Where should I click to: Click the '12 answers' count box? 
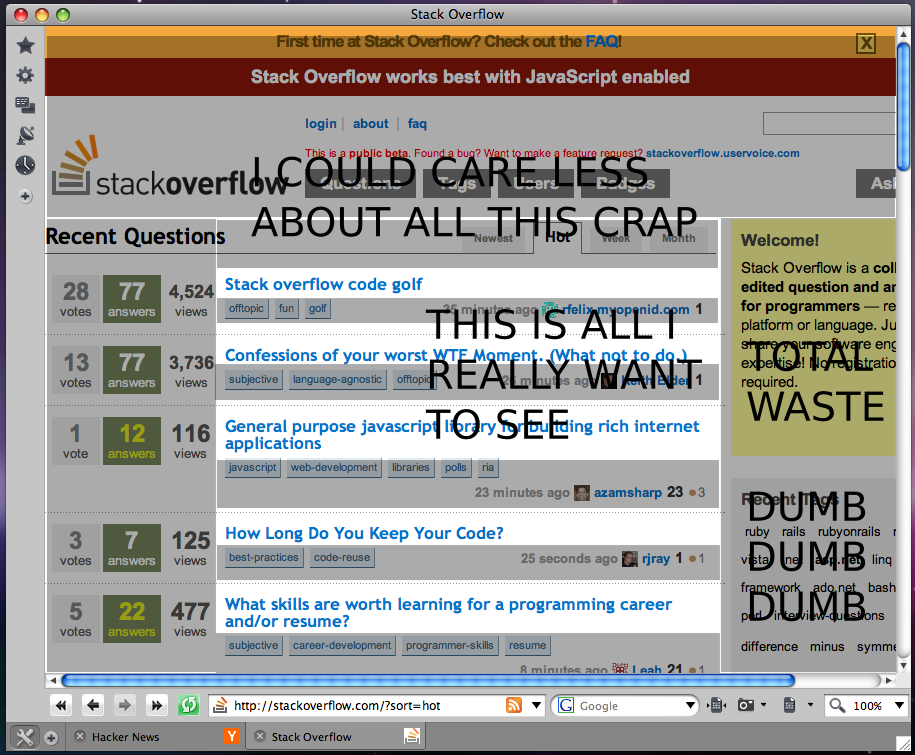tap(132, 441)
